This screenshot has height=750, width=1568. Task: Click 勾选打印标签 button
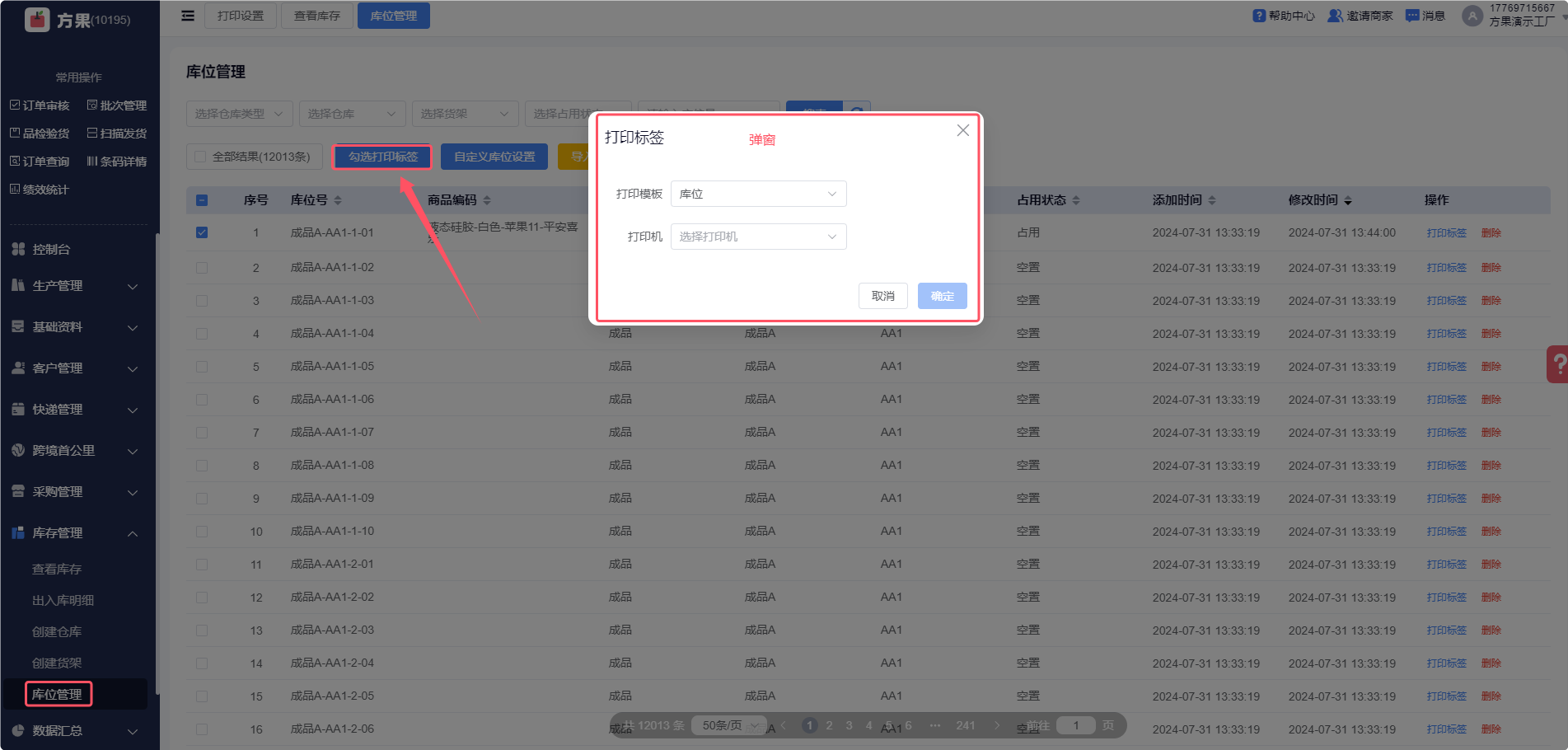point(382,157)
